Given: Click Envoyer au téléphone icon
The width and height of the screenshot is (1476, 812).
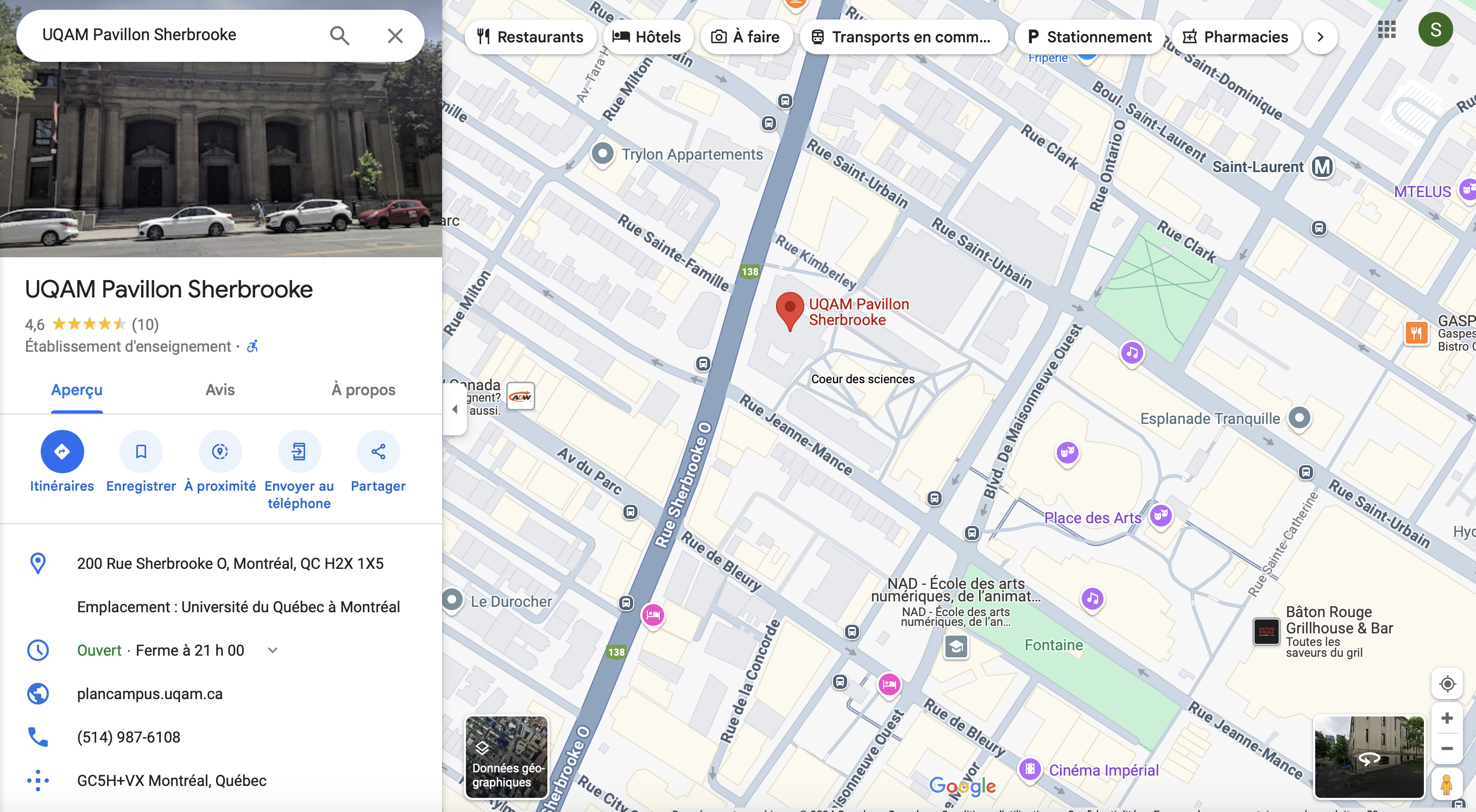Looking at the screenshot, I should (x=299, y=451).
